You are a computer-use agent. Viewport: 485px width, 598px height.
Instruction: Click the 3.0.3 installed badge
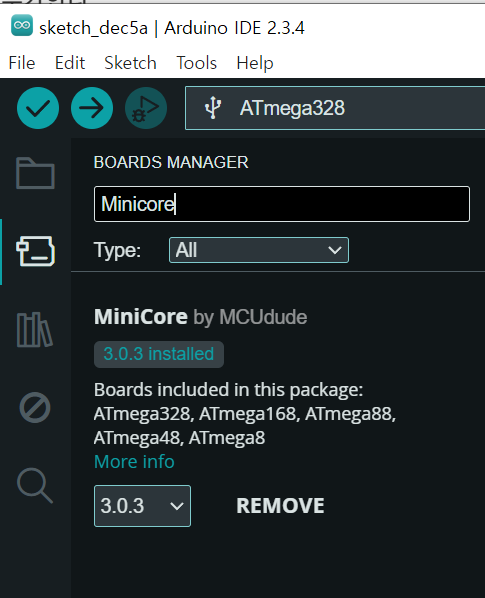pyautogui.click(x=159, y=354)
